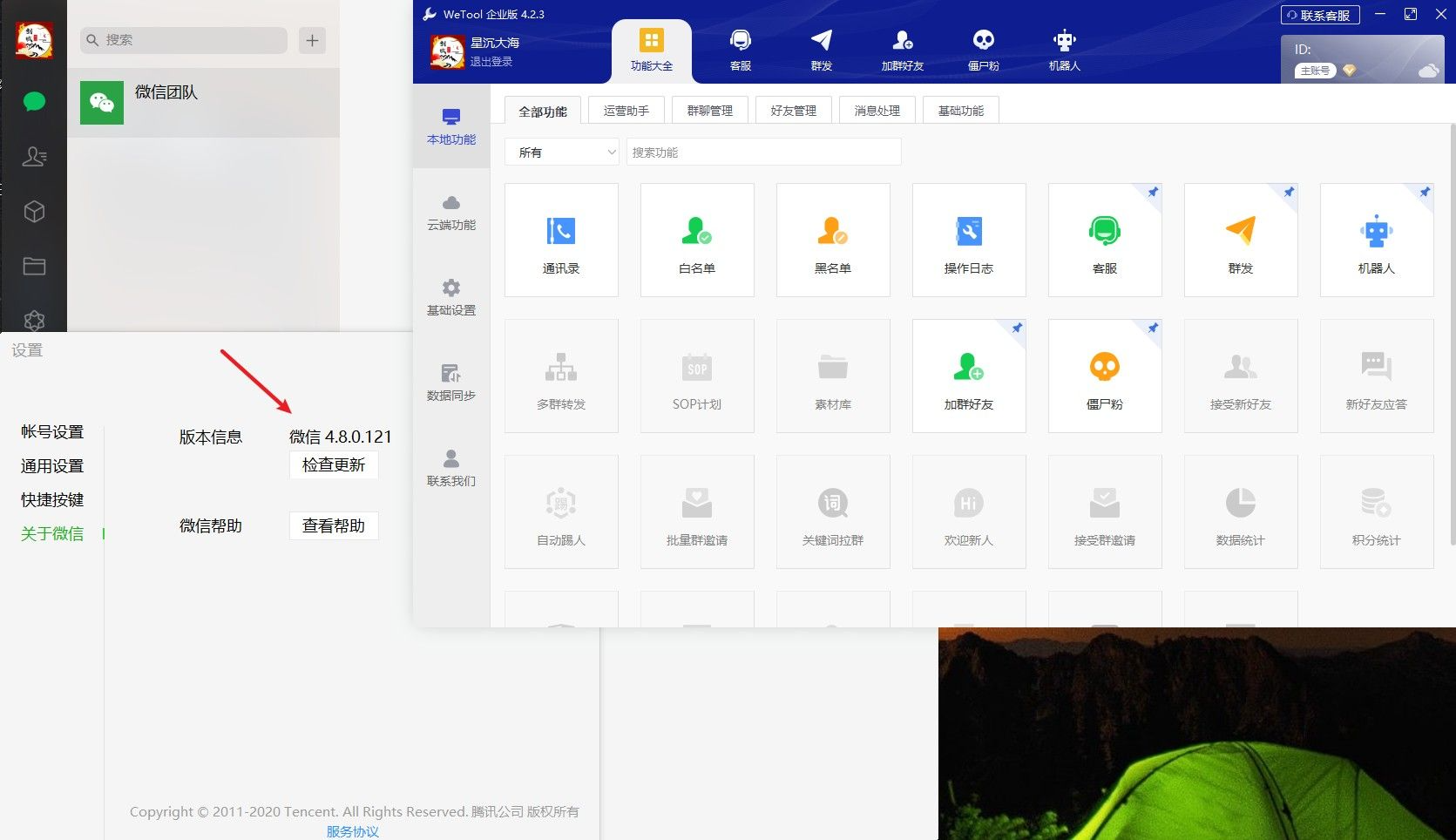Screen dimensions: 1456x840
Task: Open the 数据统计 tile
Action: [1241, 511]
